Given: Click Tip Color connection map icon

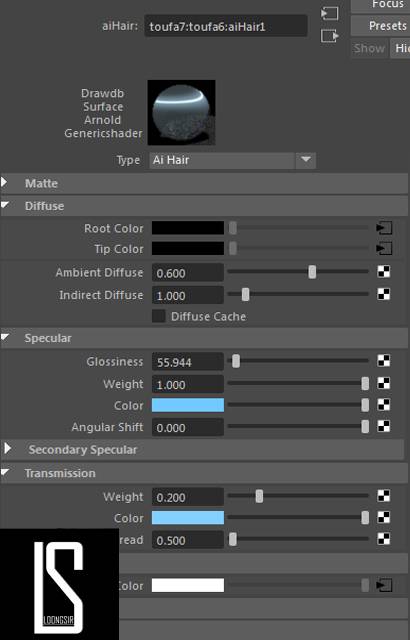Looking at the screenshot, I should [384, 248].
